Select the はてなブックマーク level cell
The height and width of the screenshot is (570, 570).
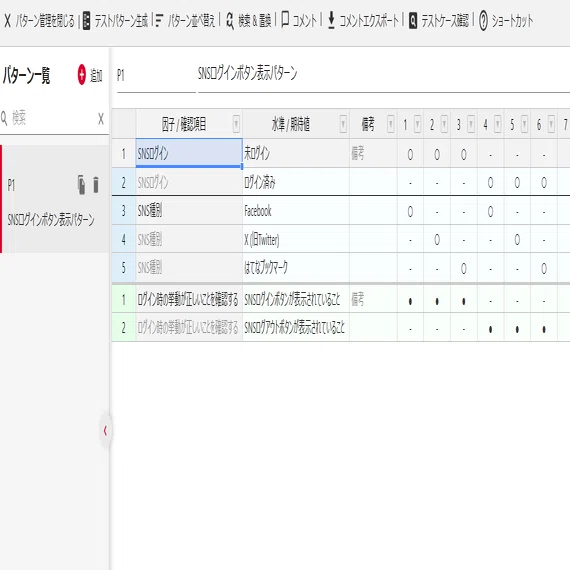click(x=296, y=268)
